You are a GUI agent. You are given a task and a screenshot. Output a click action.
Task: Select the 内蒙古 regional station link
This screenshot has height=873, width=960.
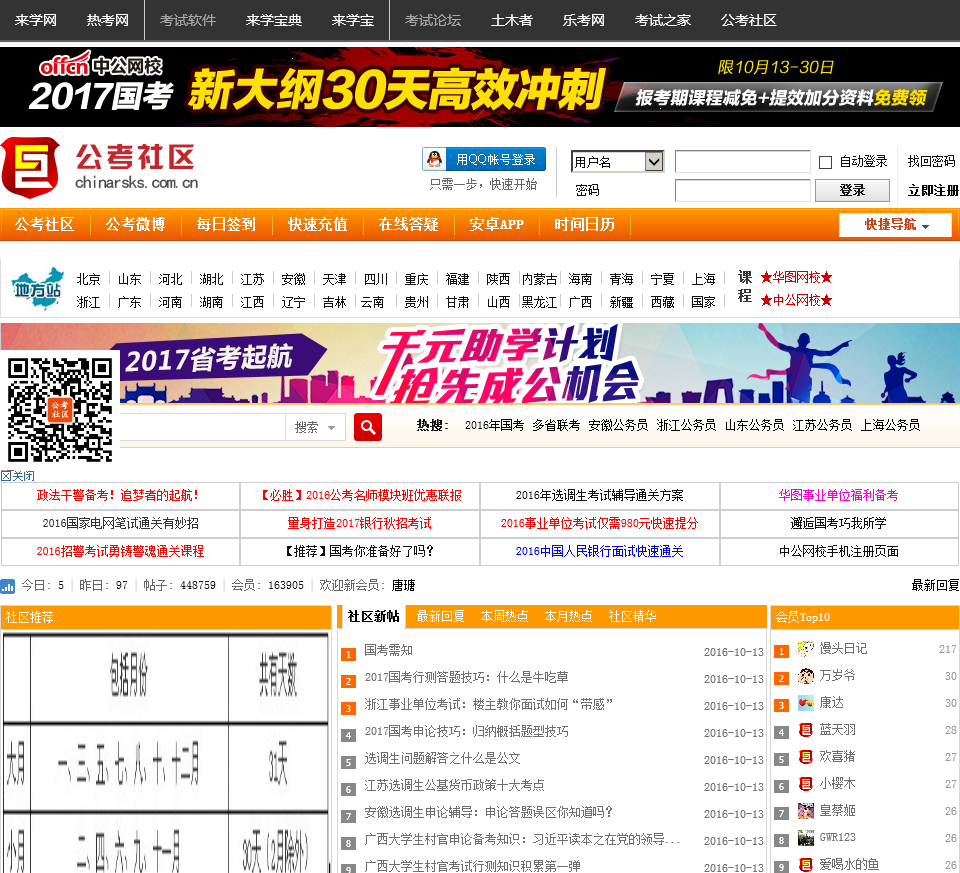click(539, 279)
